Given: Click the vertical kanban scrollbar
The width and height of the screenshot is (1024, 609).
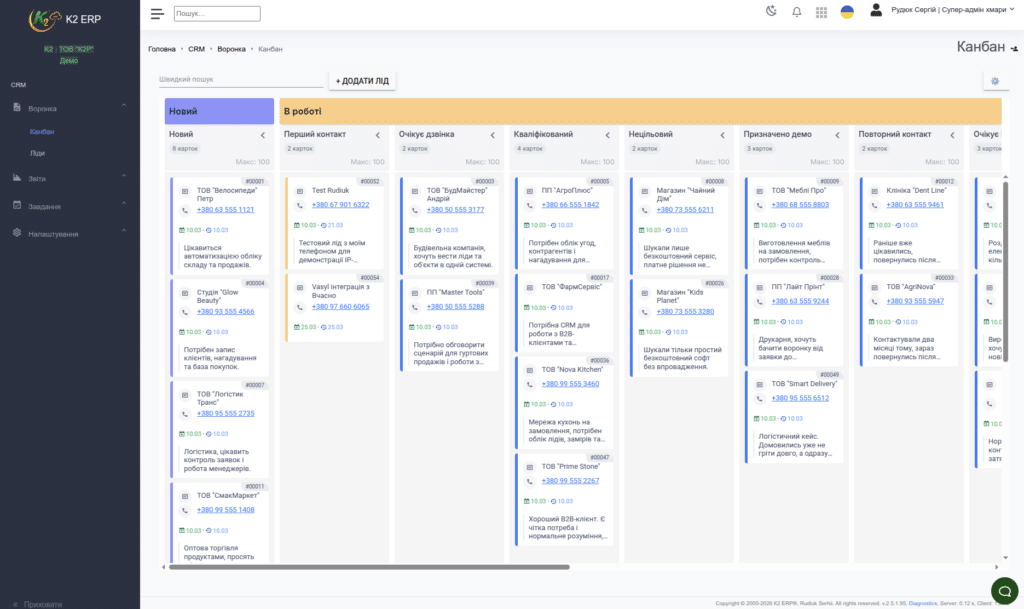Looking at the screenshot, I should click(1005, 271).
